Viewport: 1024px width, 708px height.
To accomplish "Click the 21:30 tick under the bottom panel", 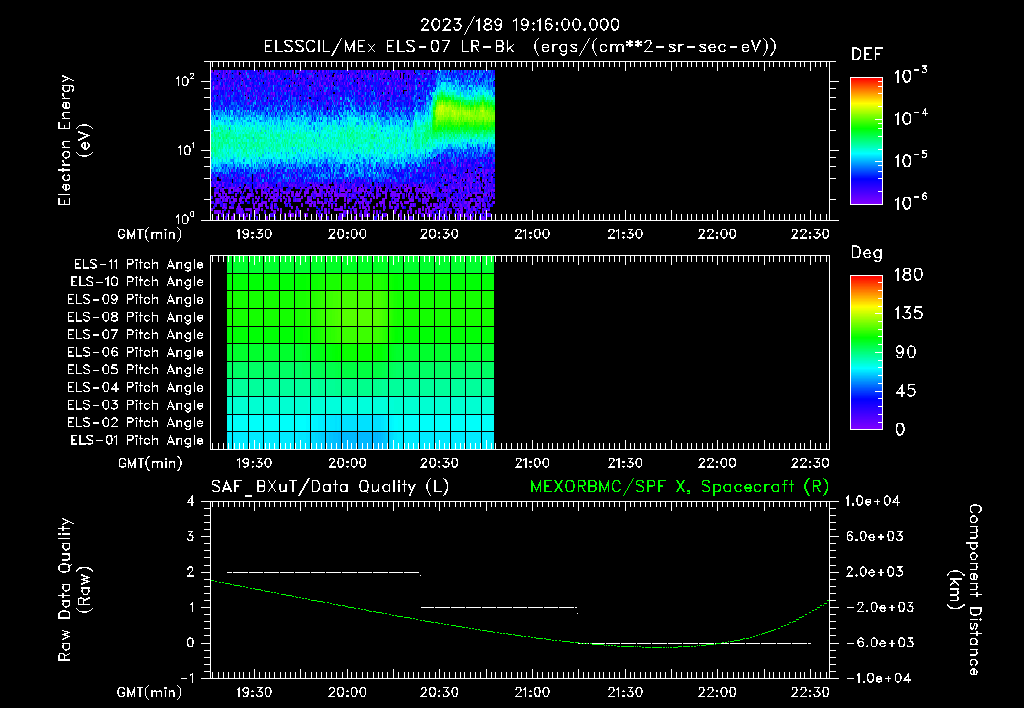I will [x=624, y=692].
